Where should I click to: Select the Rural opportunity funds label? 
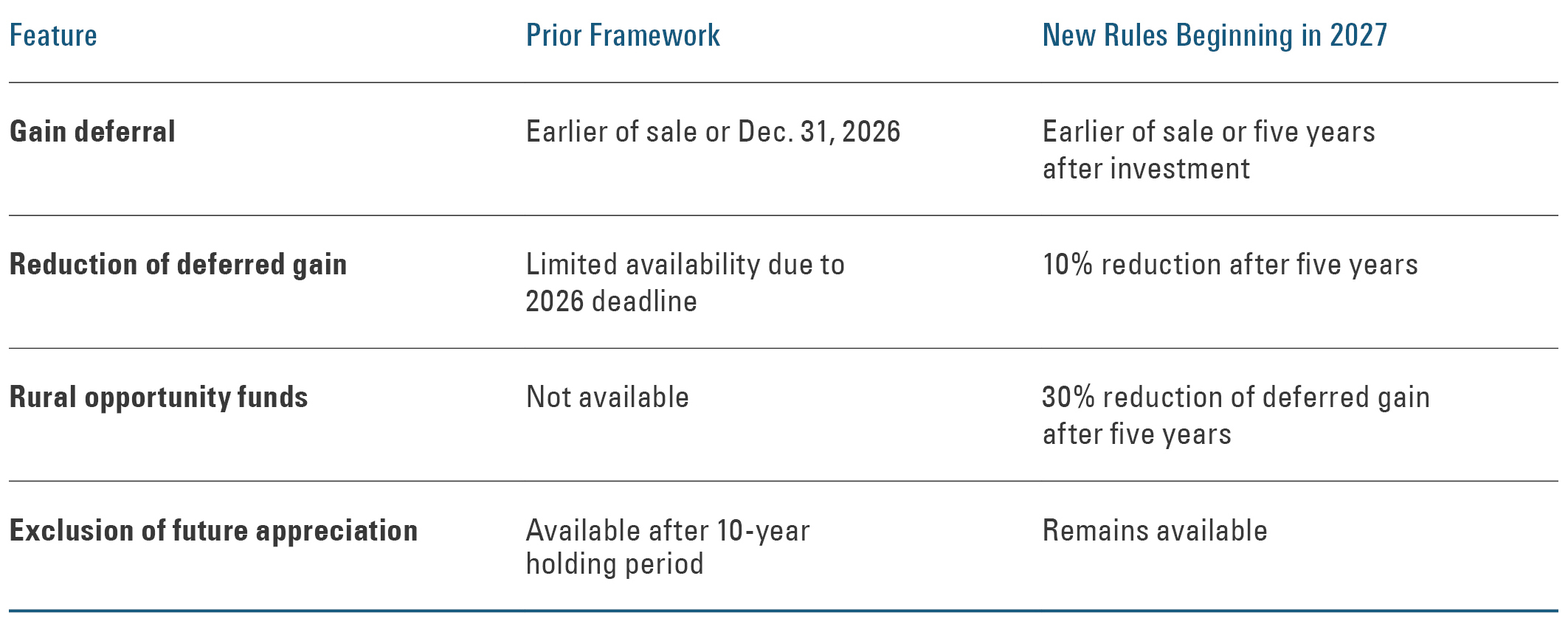159,397
